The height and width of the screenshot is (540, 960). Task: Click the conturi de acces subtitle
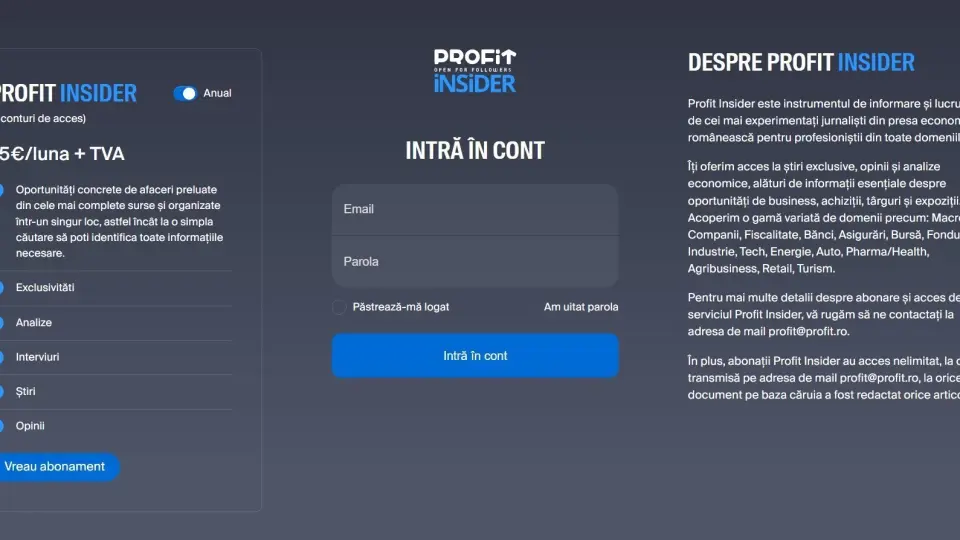43,119
